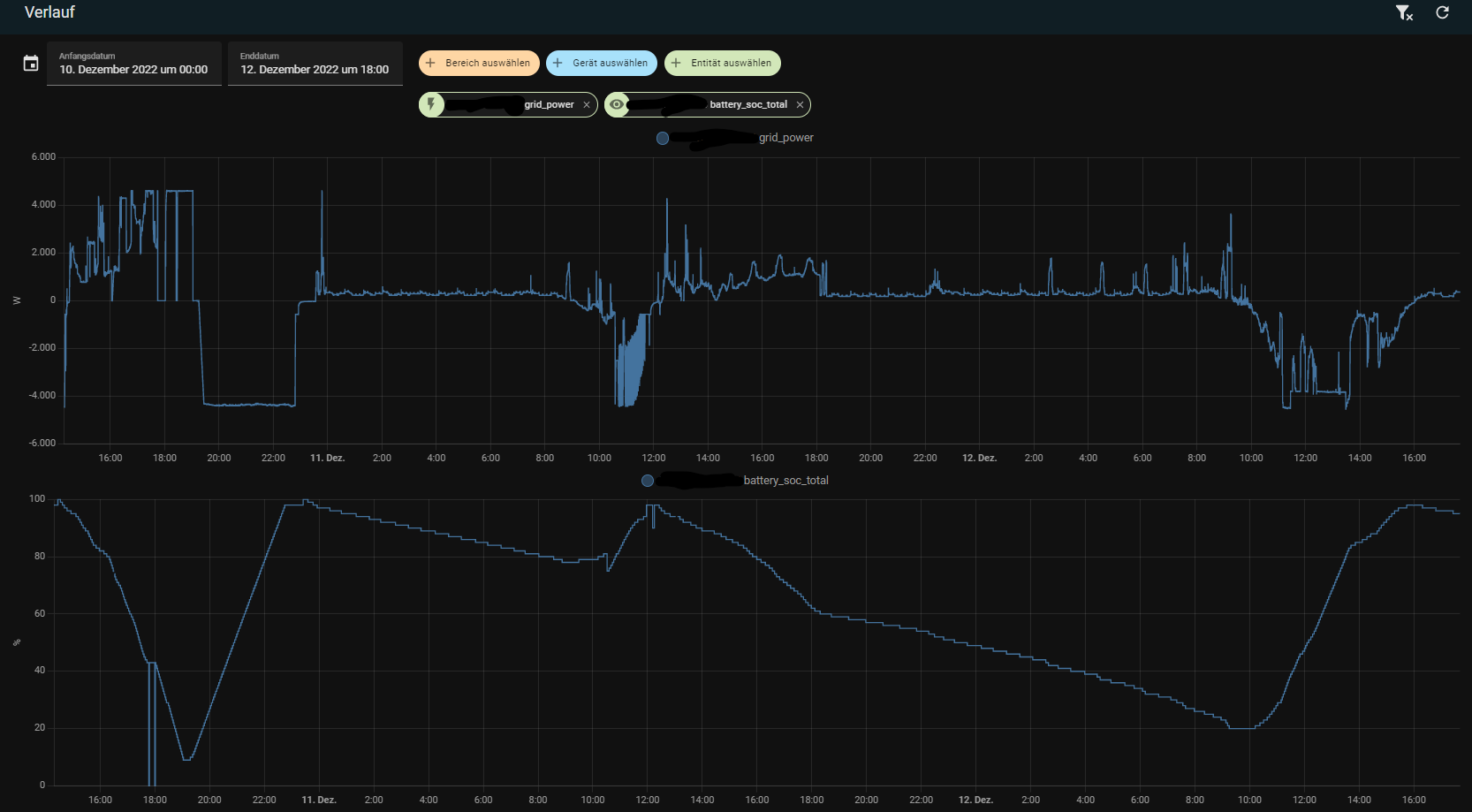Click the calendar date range icon

click(x=31, y=64)
